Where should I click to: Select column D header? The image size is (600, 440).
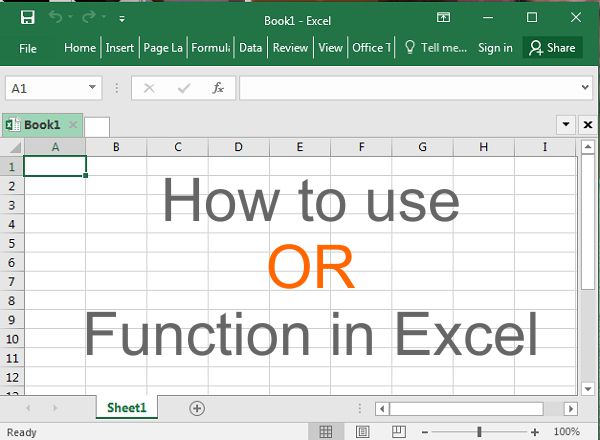pos(239,147)
